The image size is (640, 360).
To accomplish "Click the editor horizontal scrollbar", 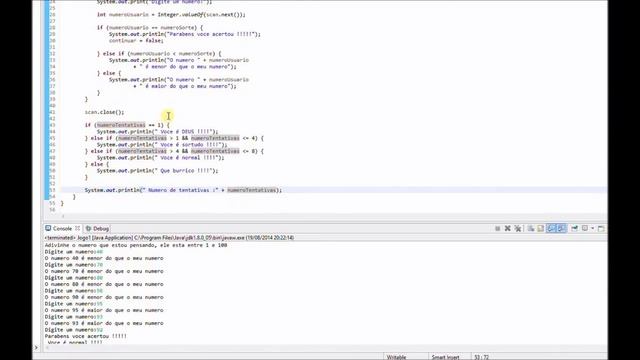I will coord(333,216).
